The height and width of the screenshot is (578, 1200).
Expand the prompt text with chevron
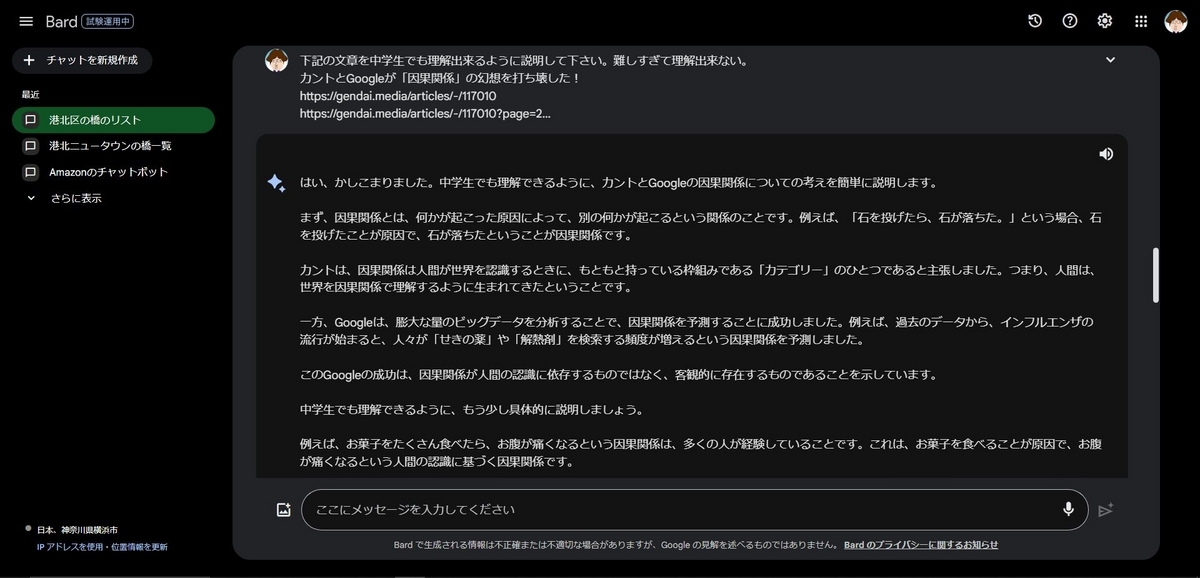(1110, 60)
